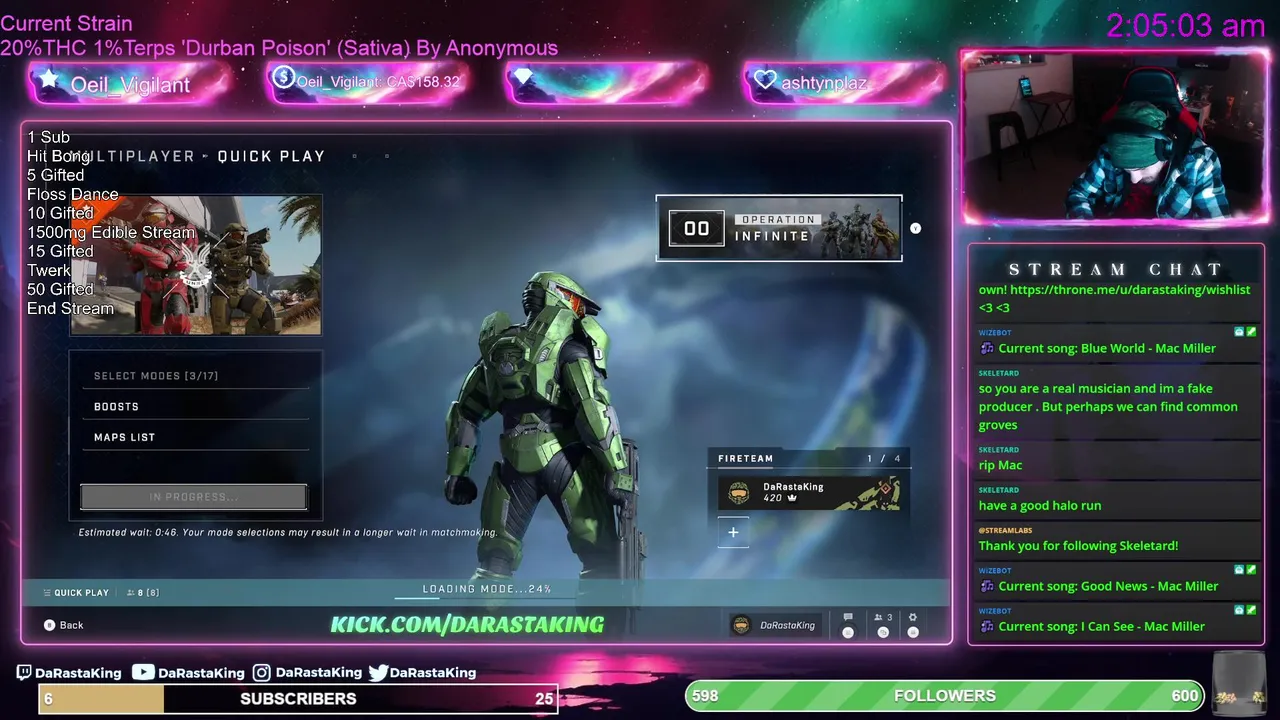Click the B button icon beside Back
The height and width of the screenshot is (720, 1280).
point(49,625)
